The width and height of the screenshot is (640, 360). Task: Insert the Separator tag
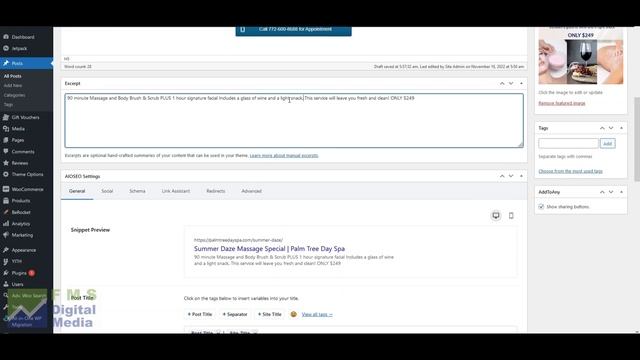pyautogui.click(x=235, y=314)
